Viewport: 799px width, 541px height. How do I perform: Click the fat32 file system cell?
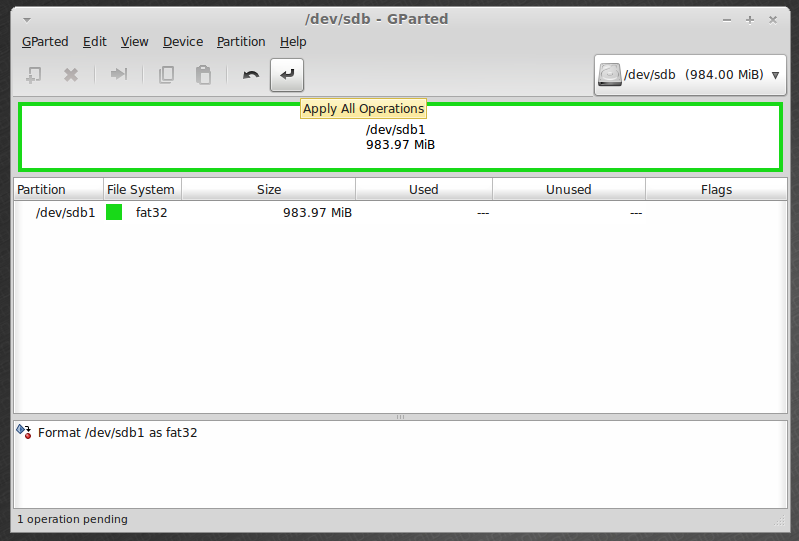pos(151,212)
